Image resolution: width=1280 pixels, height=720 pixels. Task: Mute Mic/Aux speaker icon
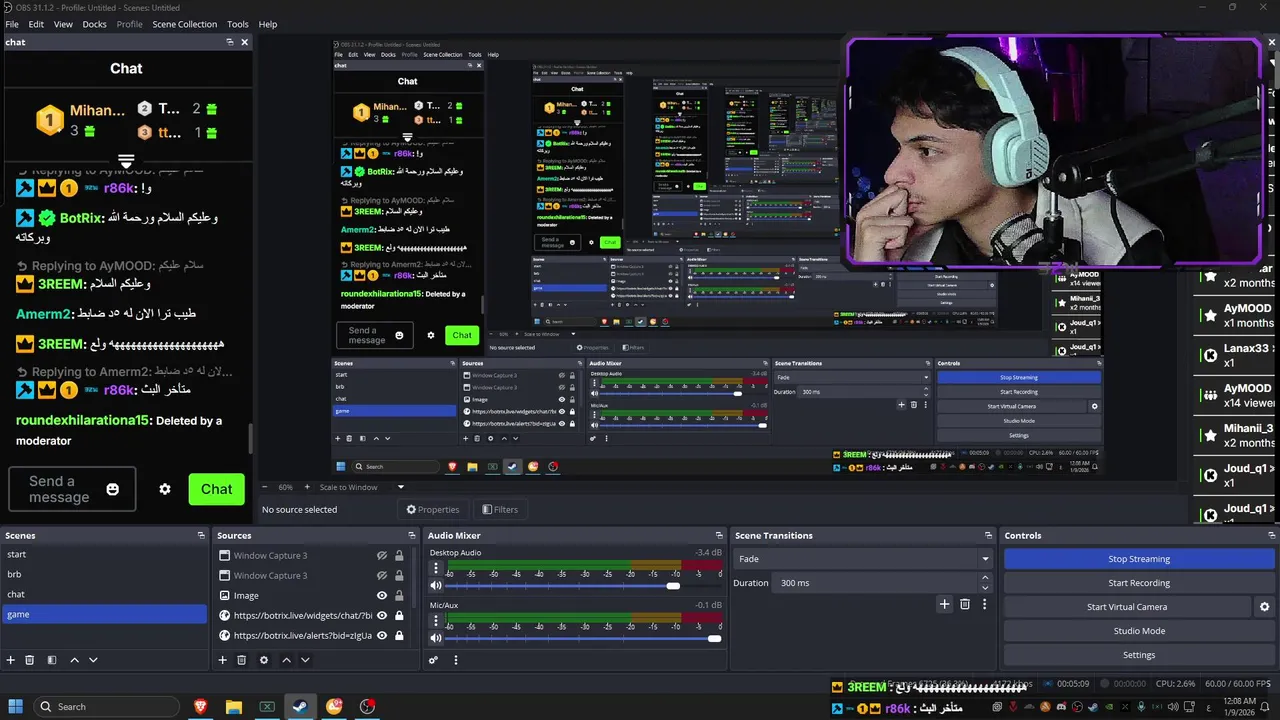pyautogui.click(x=436, y=639)
